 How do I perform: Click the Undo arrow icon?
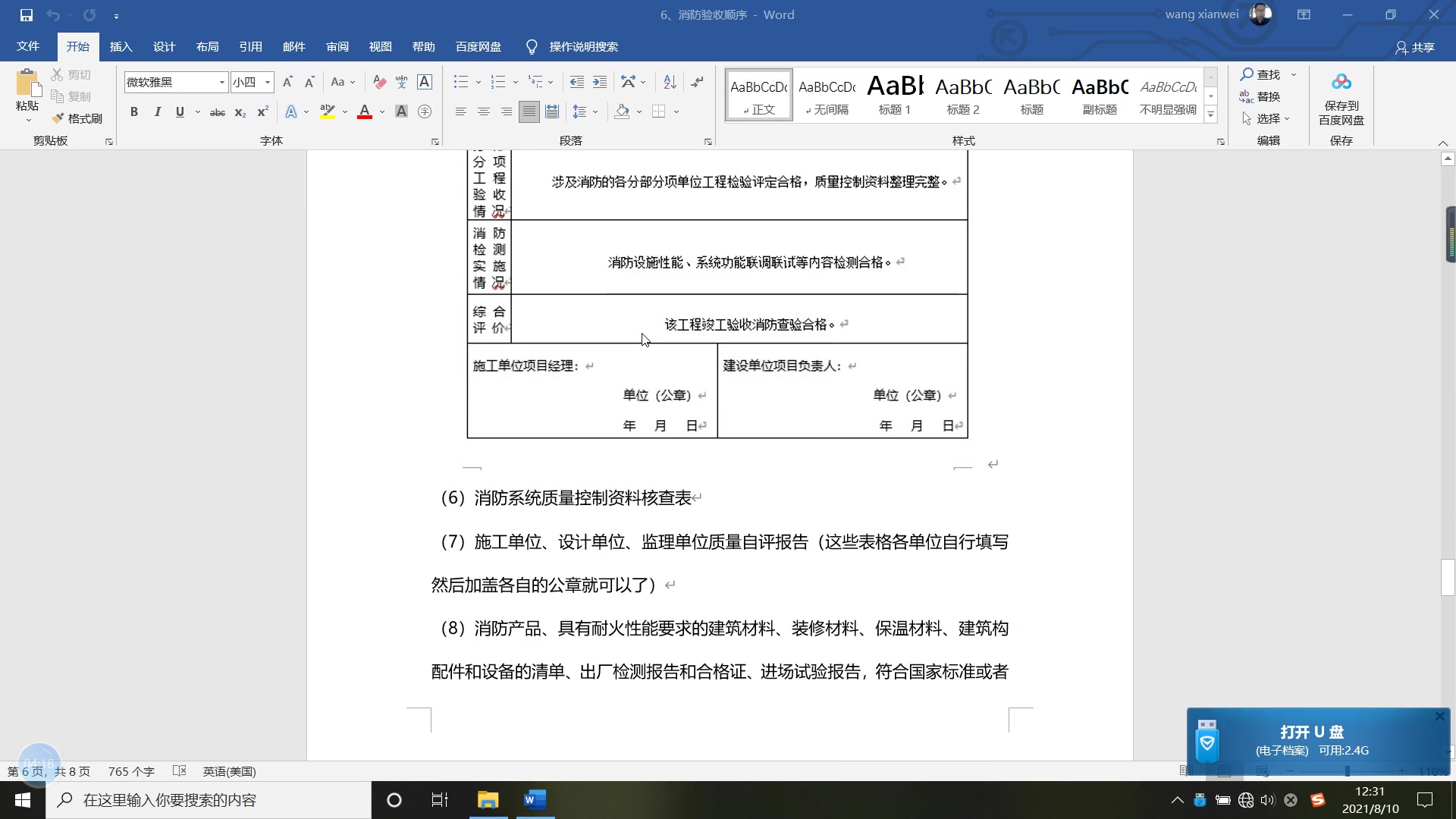pyautogui.click(x=52, y=14)
